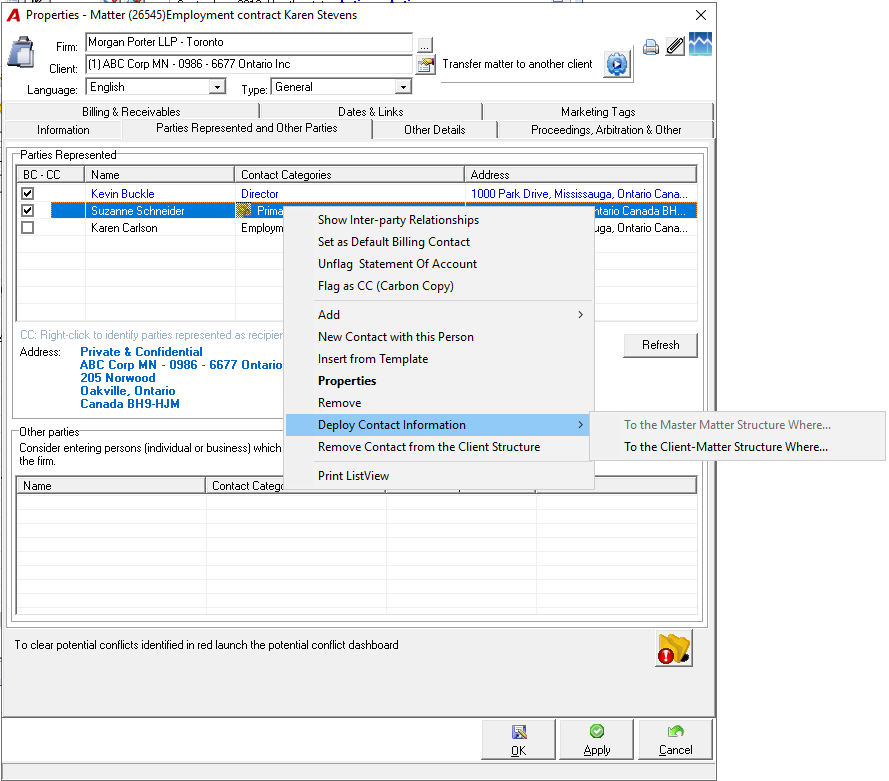Uncheck the Kevin Buckle BC checkbox
Screen dimensions: 889x781
coord(27,194)
